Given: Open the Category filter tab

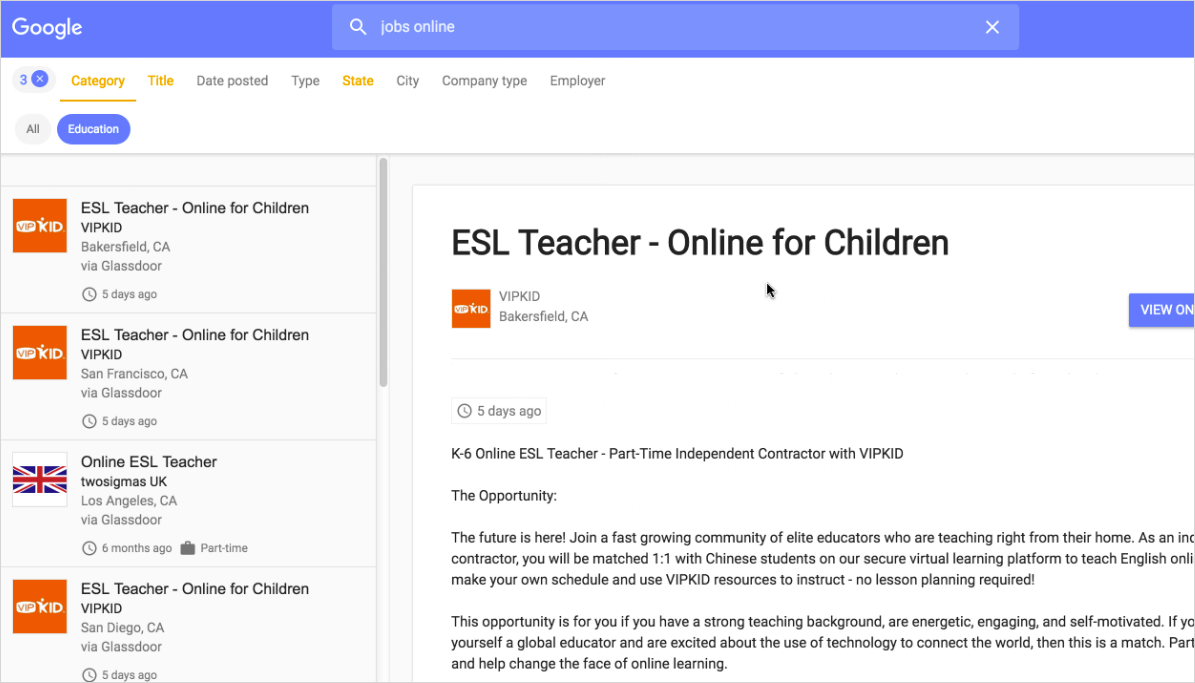Looking at the screenshot, I should coord(98,81).
